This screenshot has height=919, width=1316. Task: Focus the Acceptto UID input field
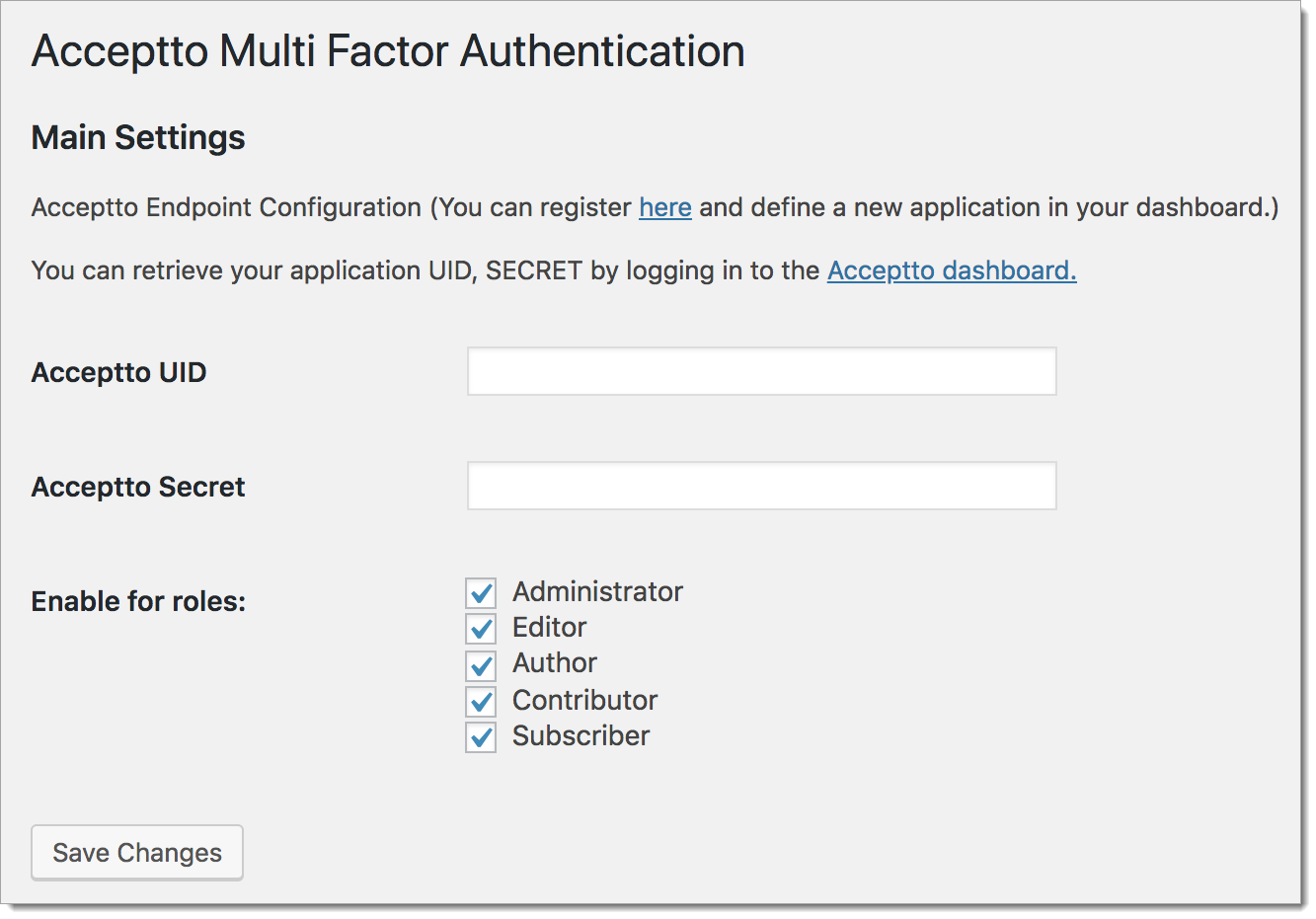[762, 371]
